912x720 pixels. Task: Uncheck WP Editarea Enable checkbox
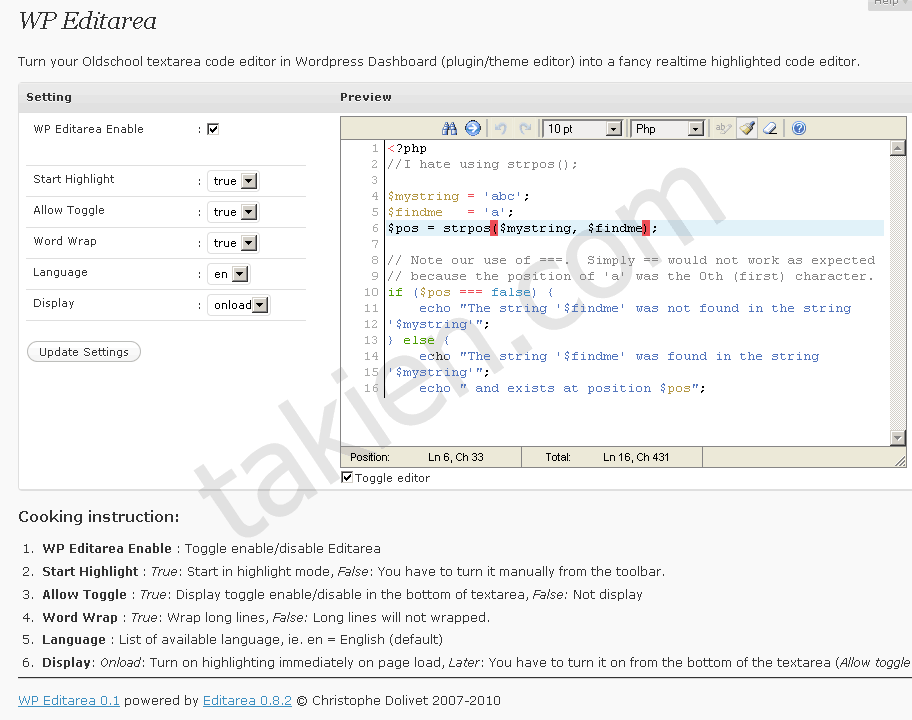point(213,129)
